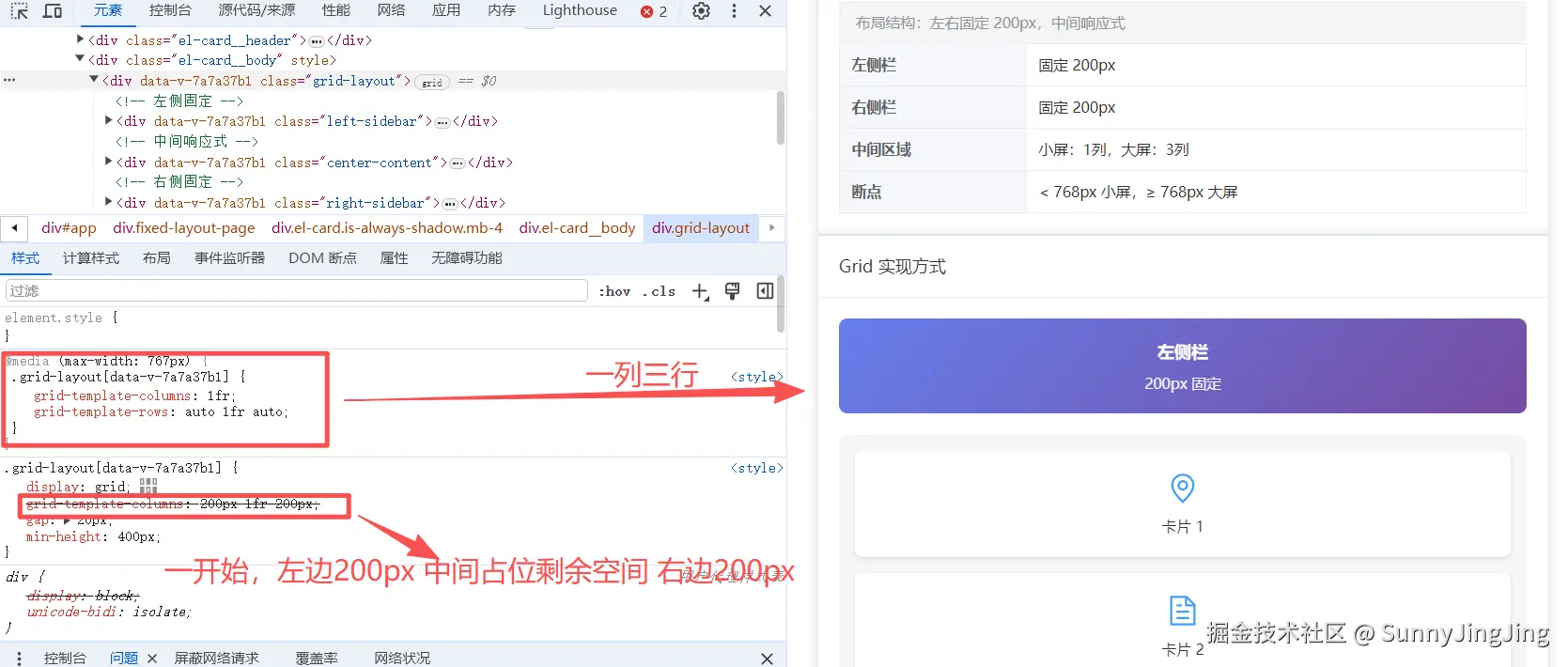The image size is (1568, 667).
Task: Select the DOM 断点 sidebar tab
Action: tap(322, 258)
